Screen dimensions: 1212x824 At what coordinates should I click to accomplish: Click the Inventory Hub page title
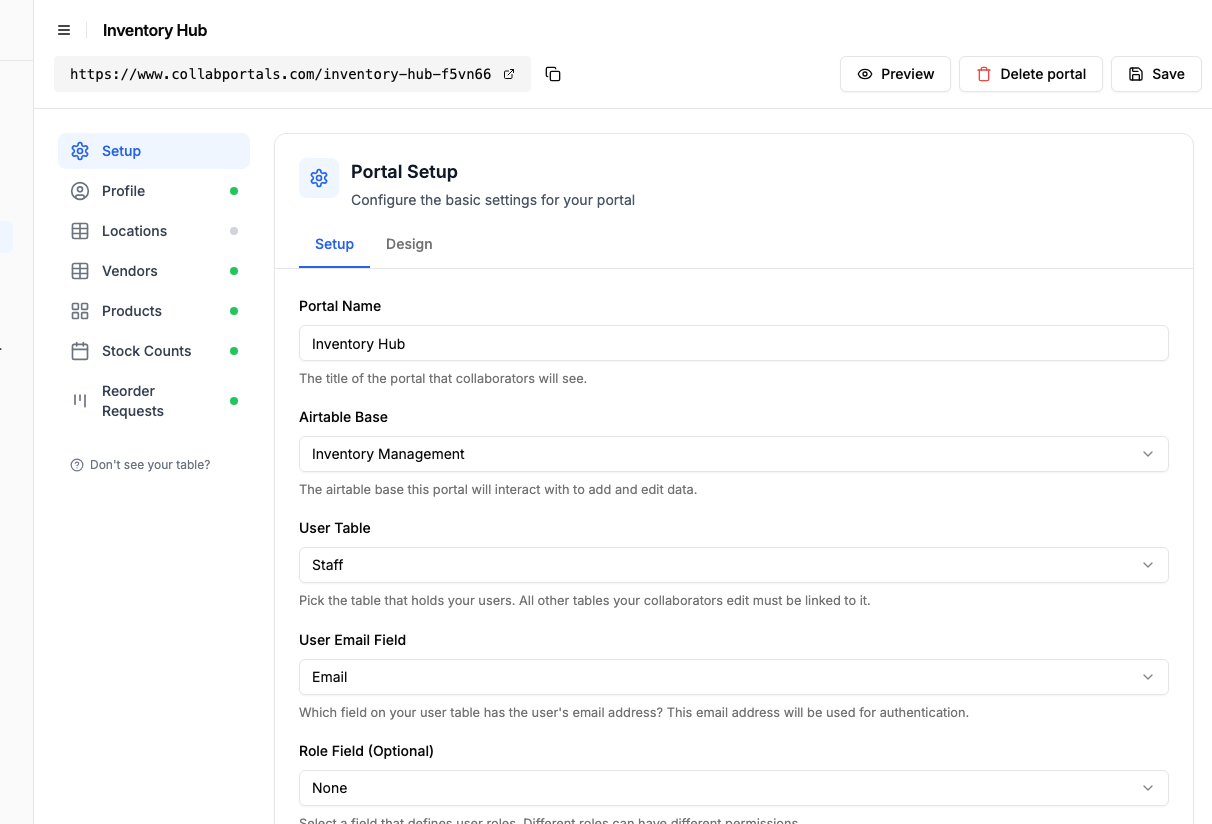(x=155, y=30)
